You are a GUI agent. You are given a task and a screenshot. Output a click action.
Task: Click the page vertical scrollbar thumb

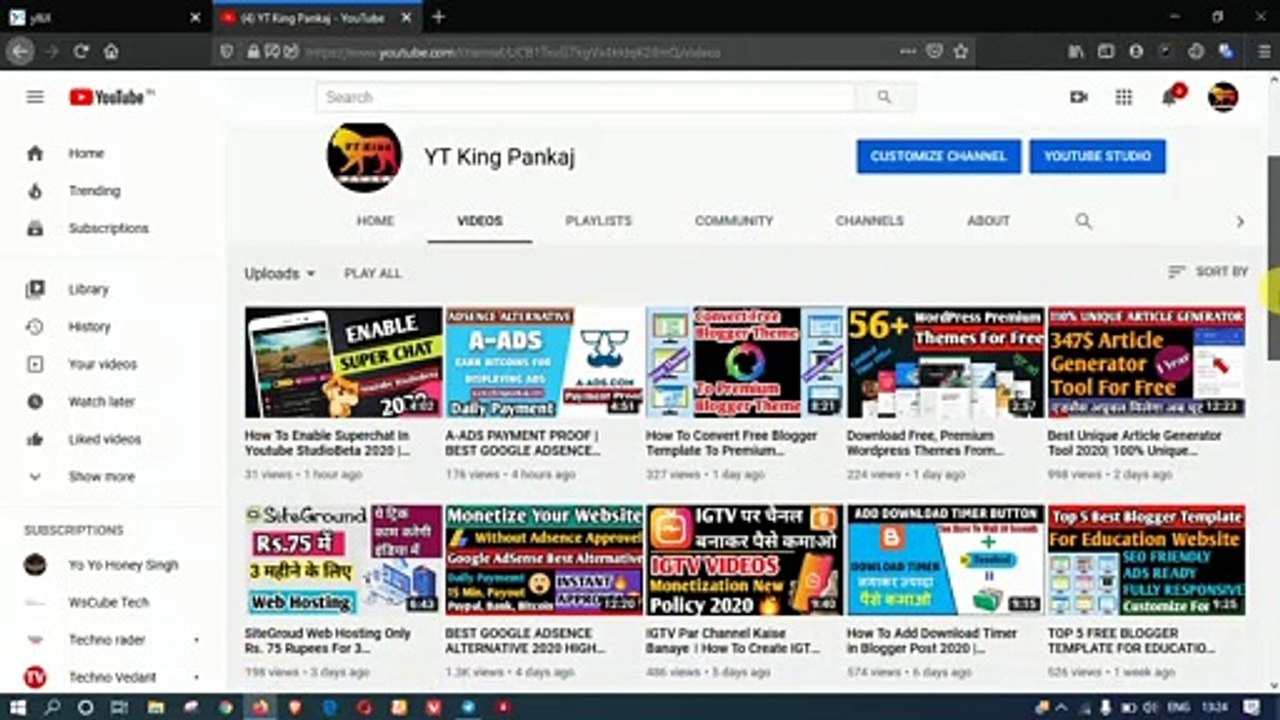(x=1273, y=257)
